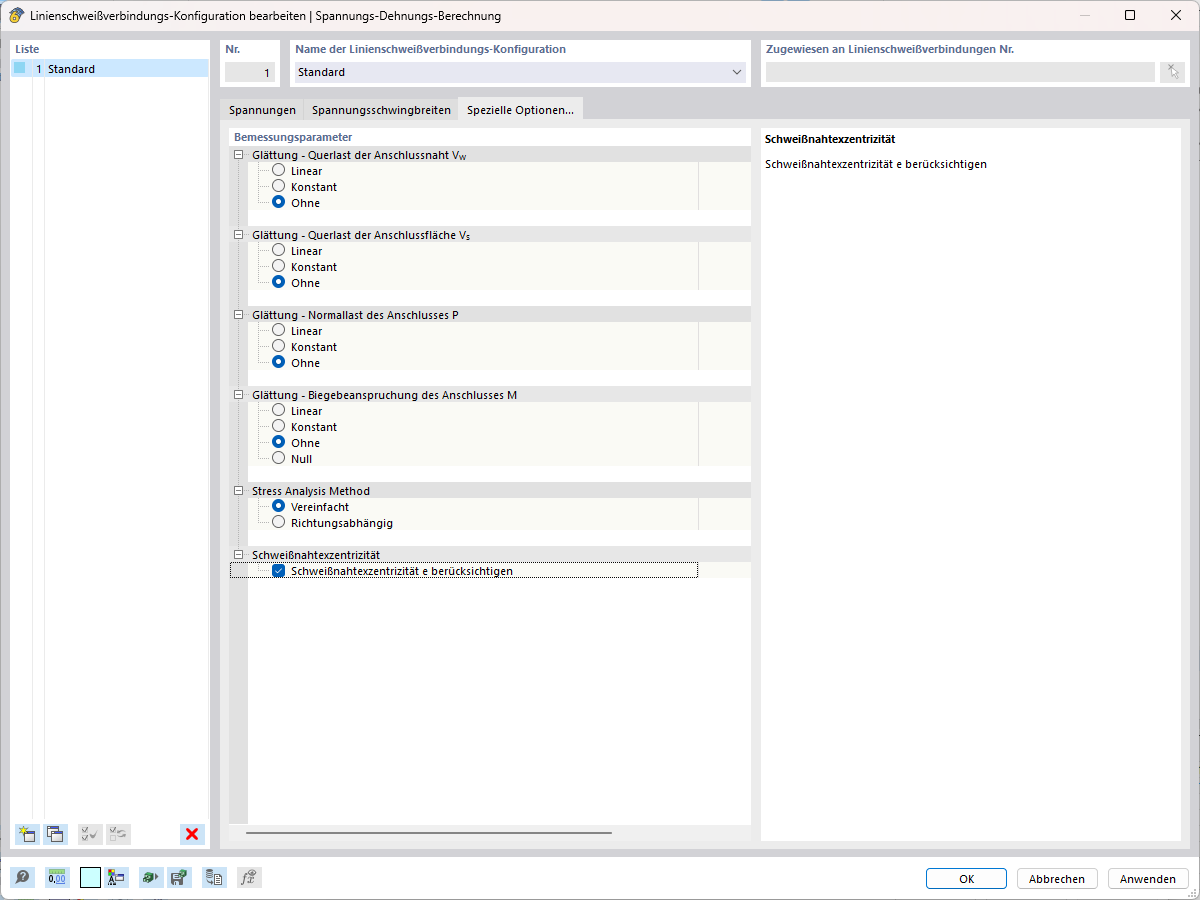Click the fx formula view icon
Viewport: 1200px width, 900px height.
(x=249, y=878)
